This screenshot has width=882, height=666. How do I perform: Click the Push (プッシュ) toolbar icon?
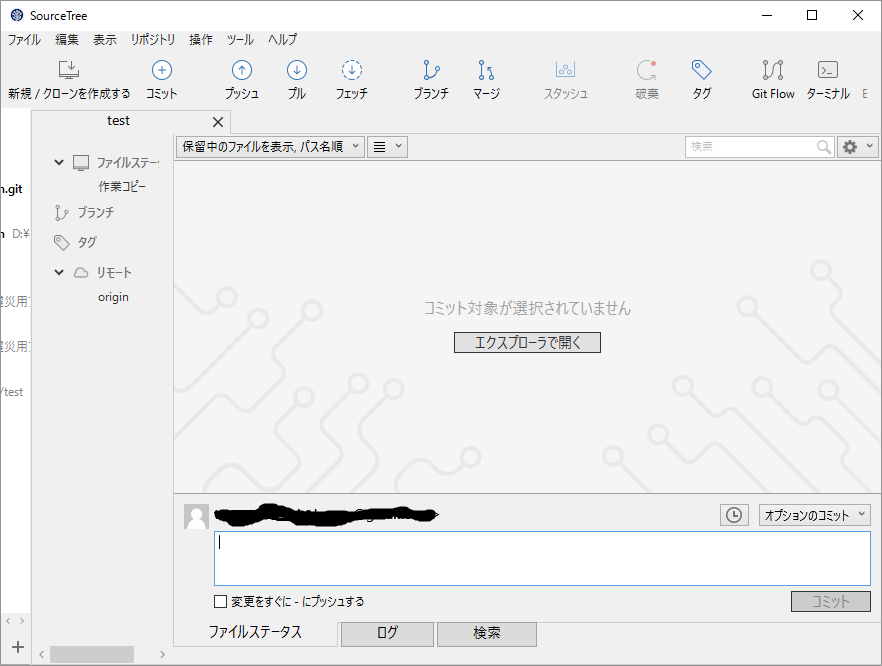242,70
